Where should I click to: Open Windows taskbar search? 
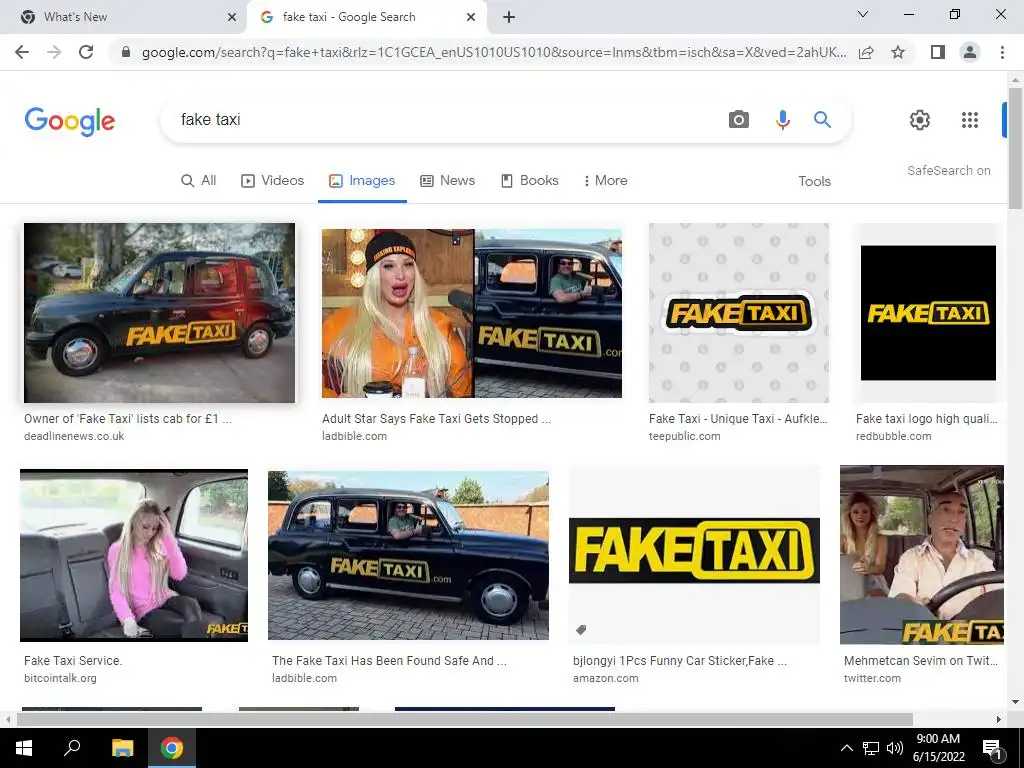(x=72, y=748)
